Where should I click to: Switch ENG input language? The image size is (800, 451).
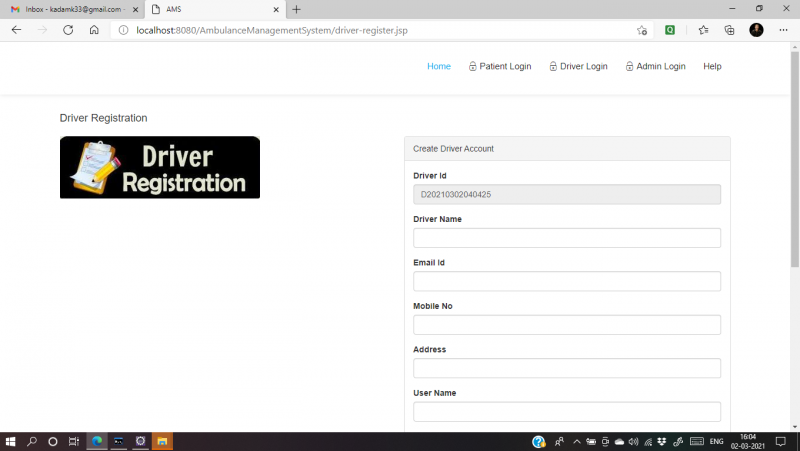tap(716, 441)
